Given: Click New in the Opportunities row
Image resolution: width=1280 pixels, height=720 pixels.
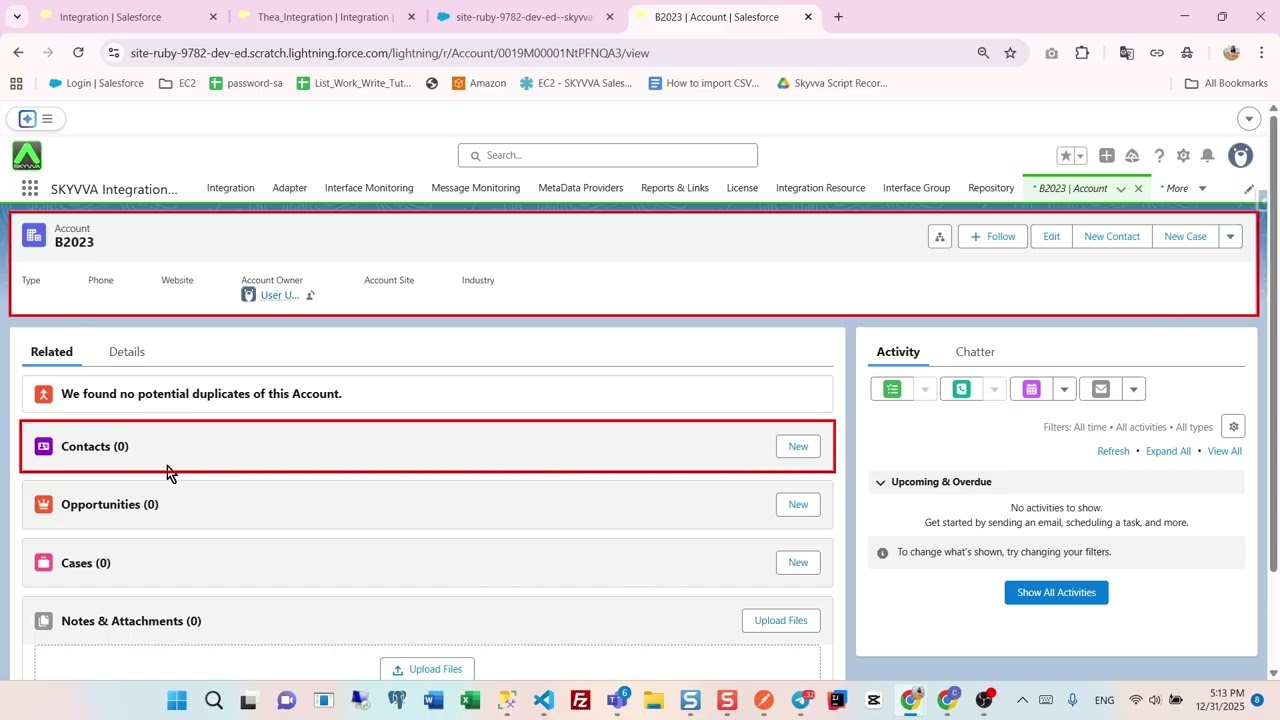Looking at the screenshot, I should [798, 505].
